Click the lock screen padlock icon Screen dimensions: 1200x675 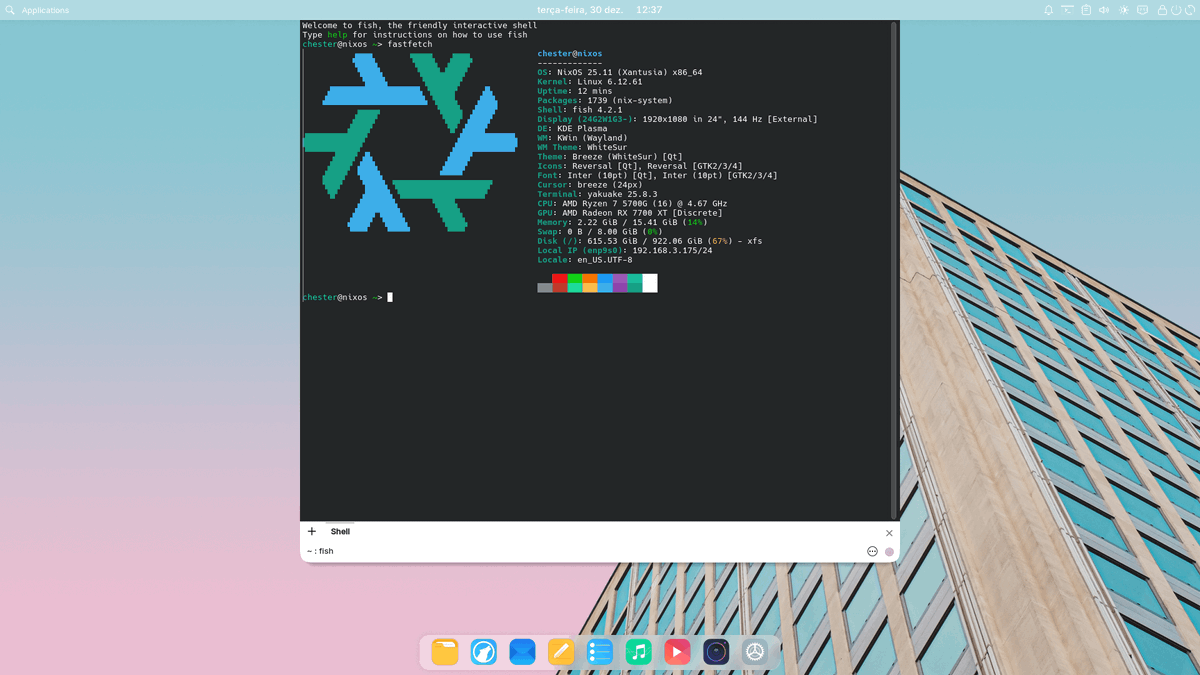point(1162,10)
